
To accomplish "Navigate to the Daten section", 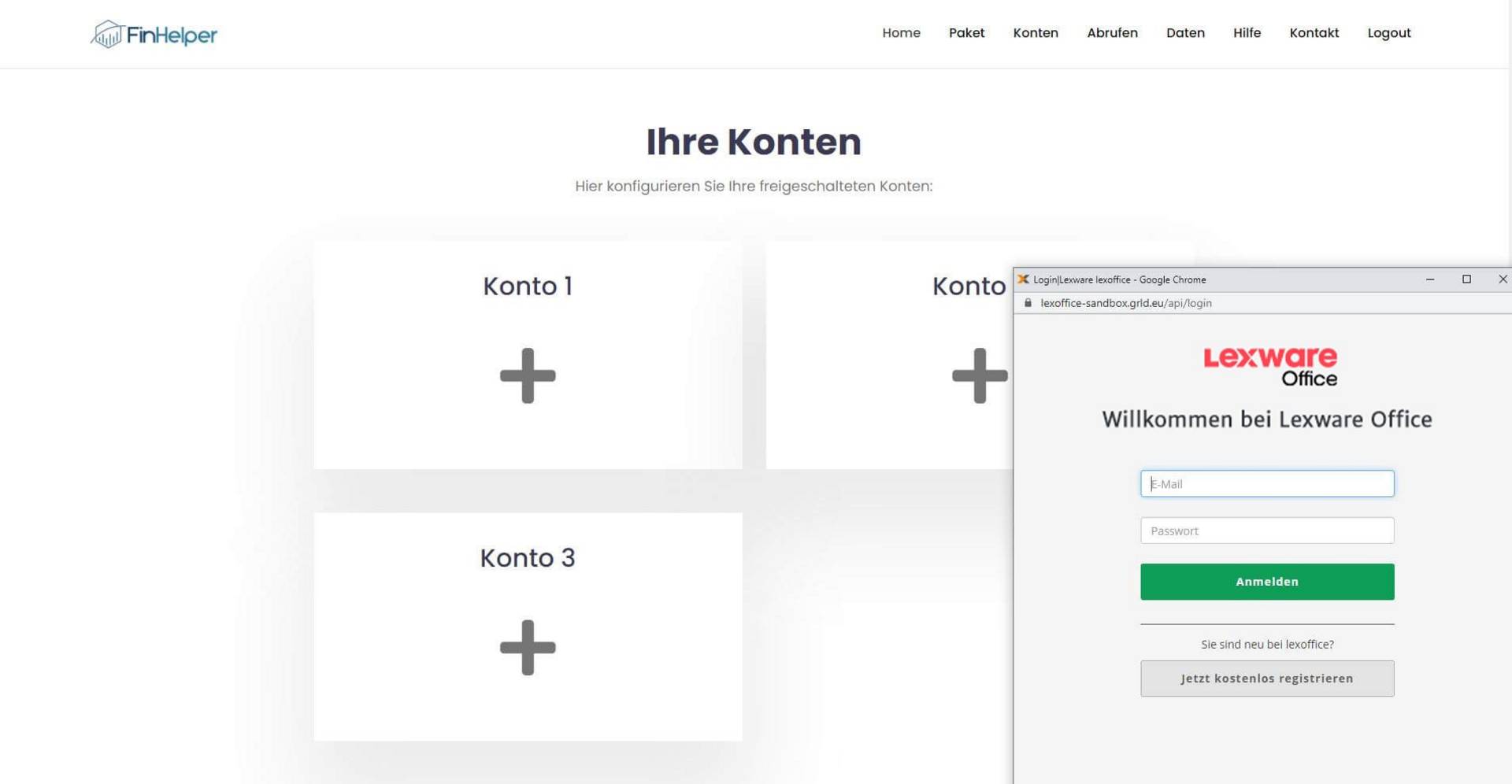I will 1185,33.
